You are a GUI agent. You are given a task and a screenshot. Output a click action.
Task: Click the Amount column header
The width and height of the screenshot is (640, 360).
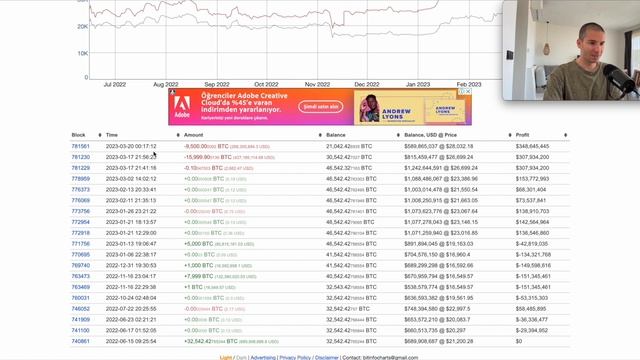193,135
